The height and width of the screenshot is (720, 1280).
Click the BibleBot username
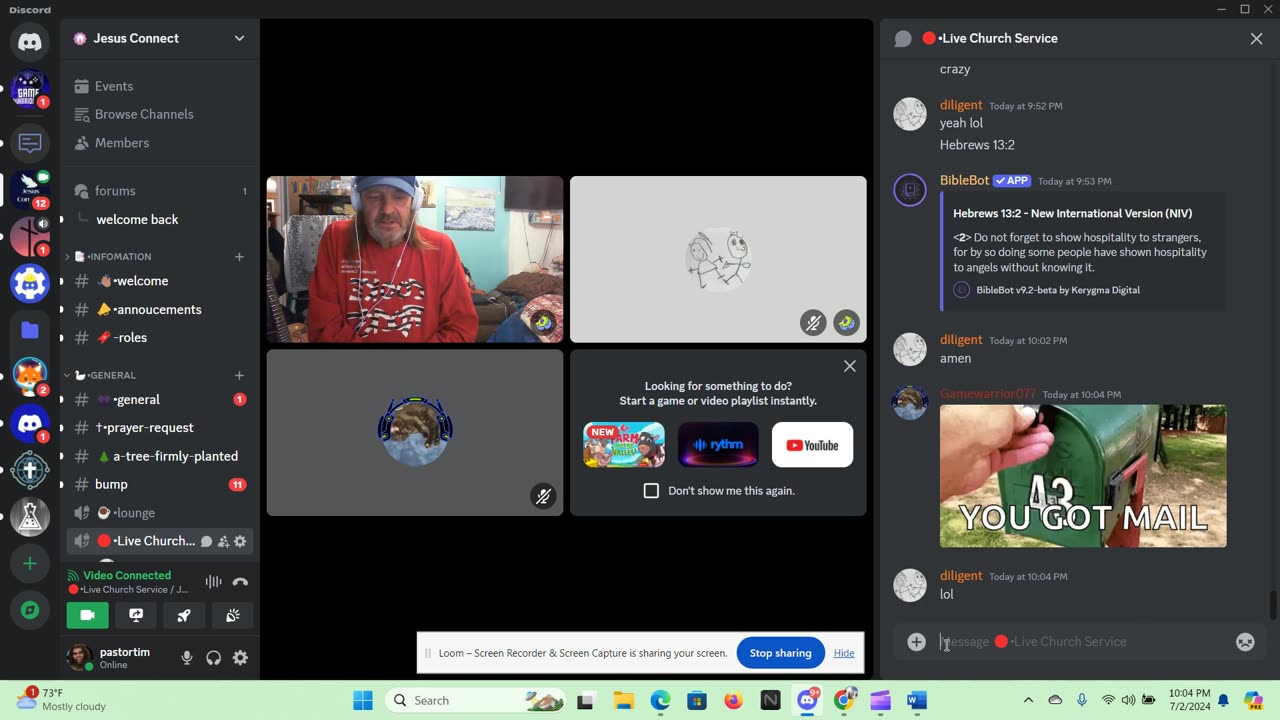(x=964, y=180)
